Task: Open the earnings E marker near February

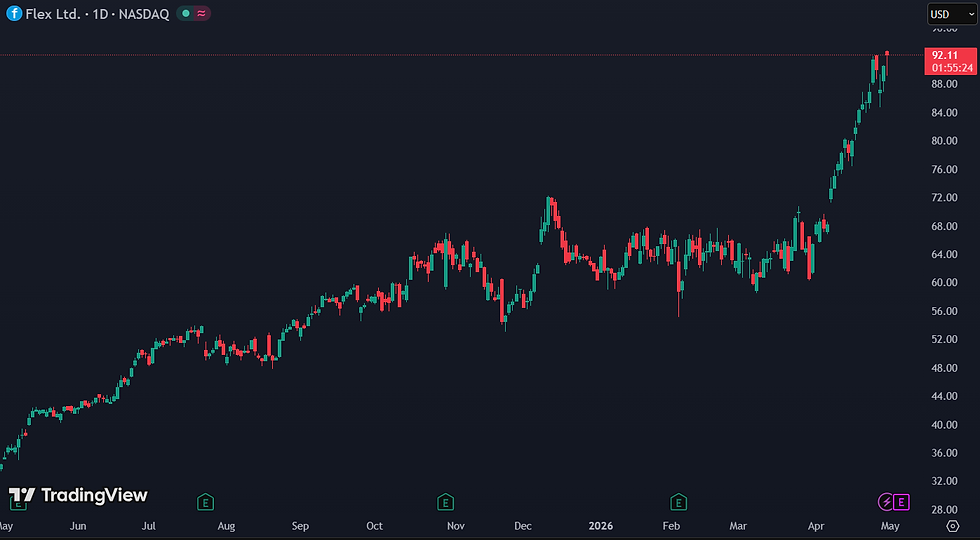Action: [x=678, y=501]
